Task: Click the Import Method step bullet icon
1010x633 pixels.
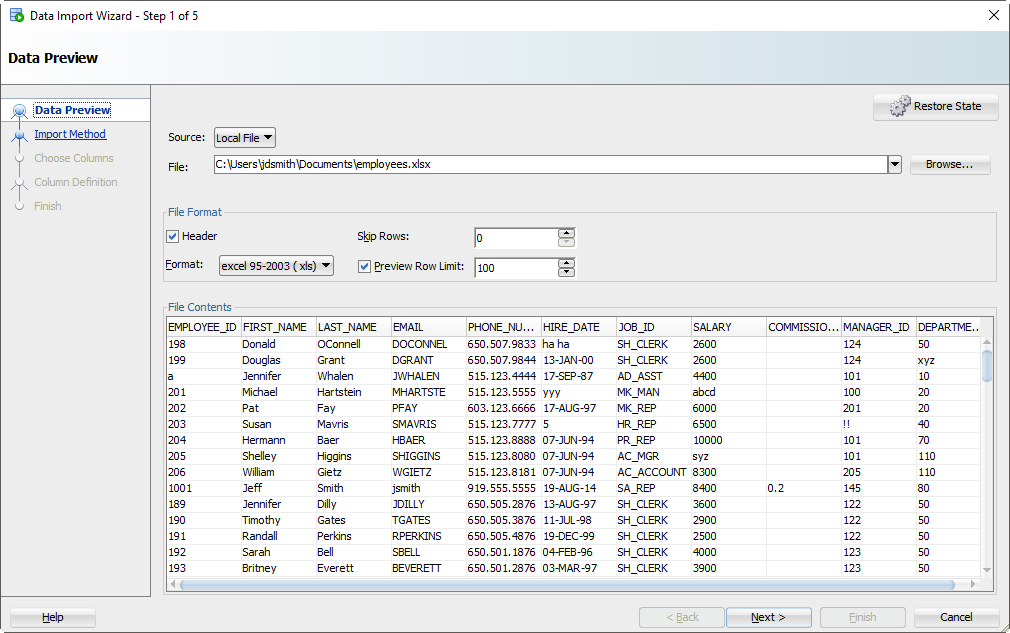Action: pos(19,135)
